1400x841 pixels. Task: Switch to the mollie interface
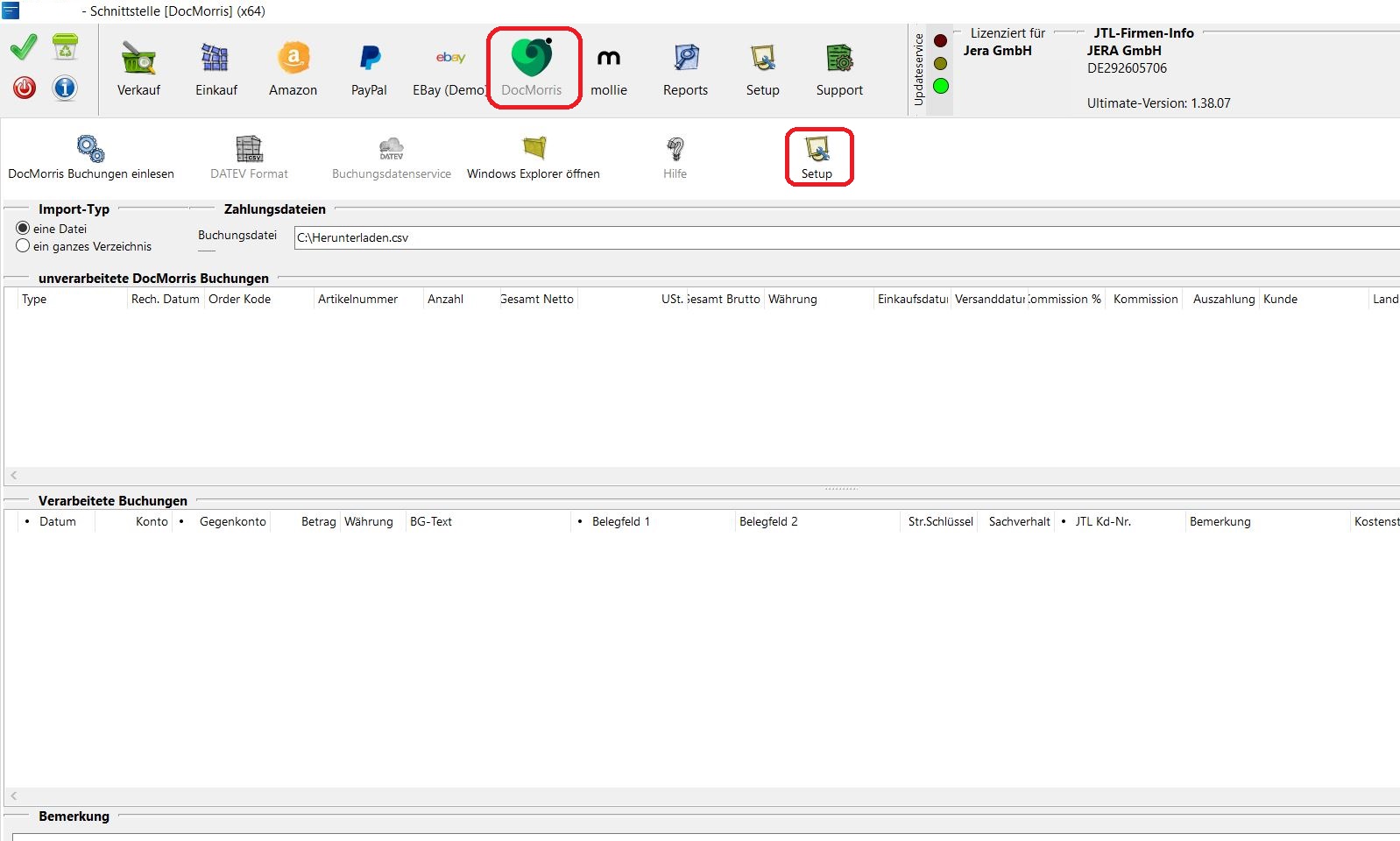pos(608,68)
